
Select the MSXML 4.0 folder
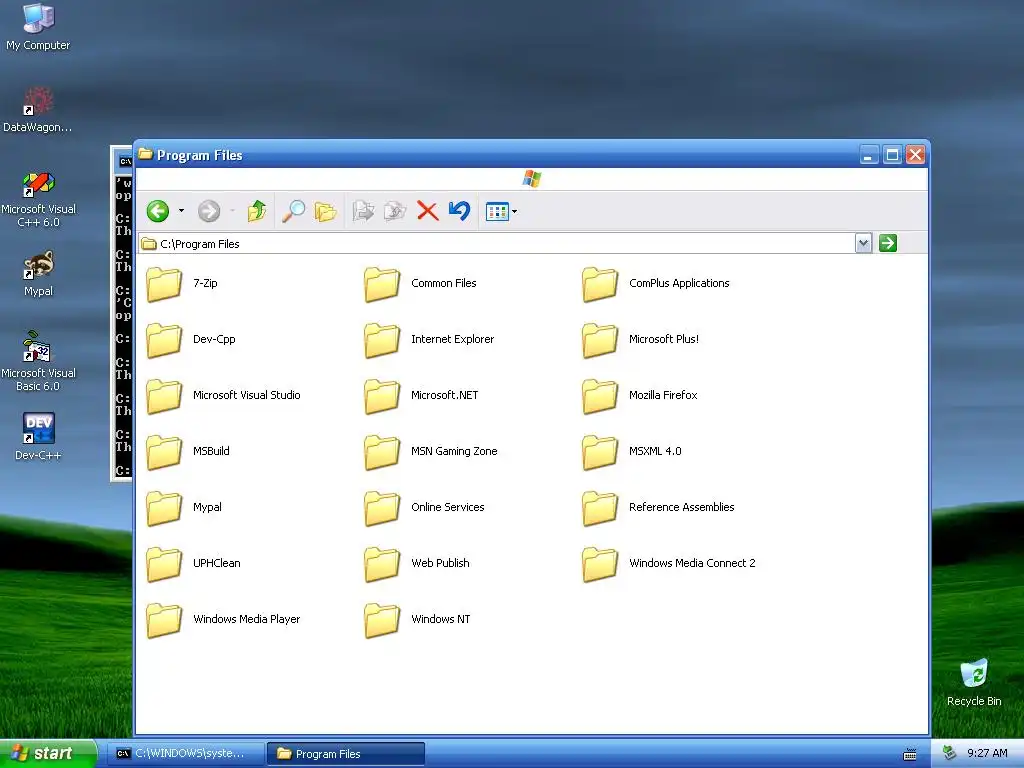tap(632, 452)
